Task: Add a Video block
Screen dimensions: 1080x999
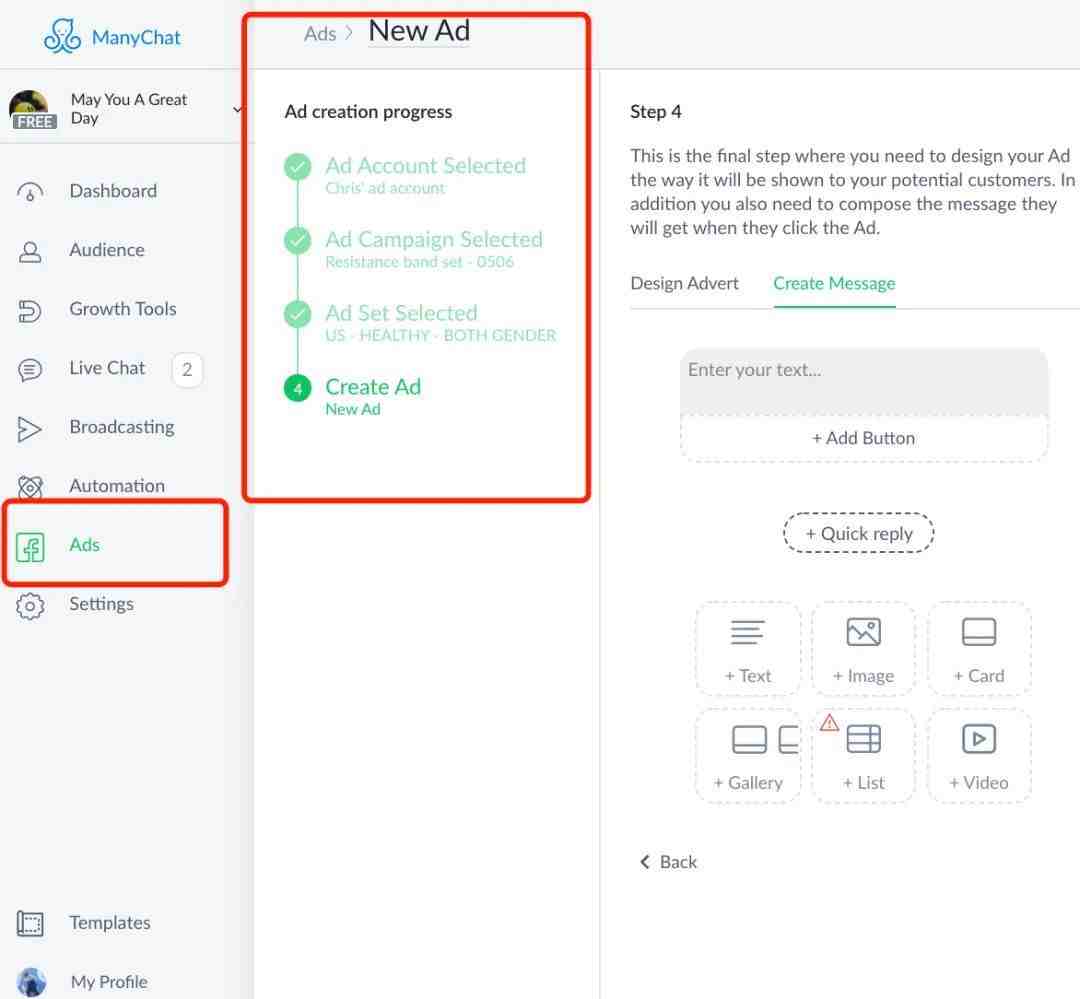Action: pyautogui.click(x=979, y=756)
